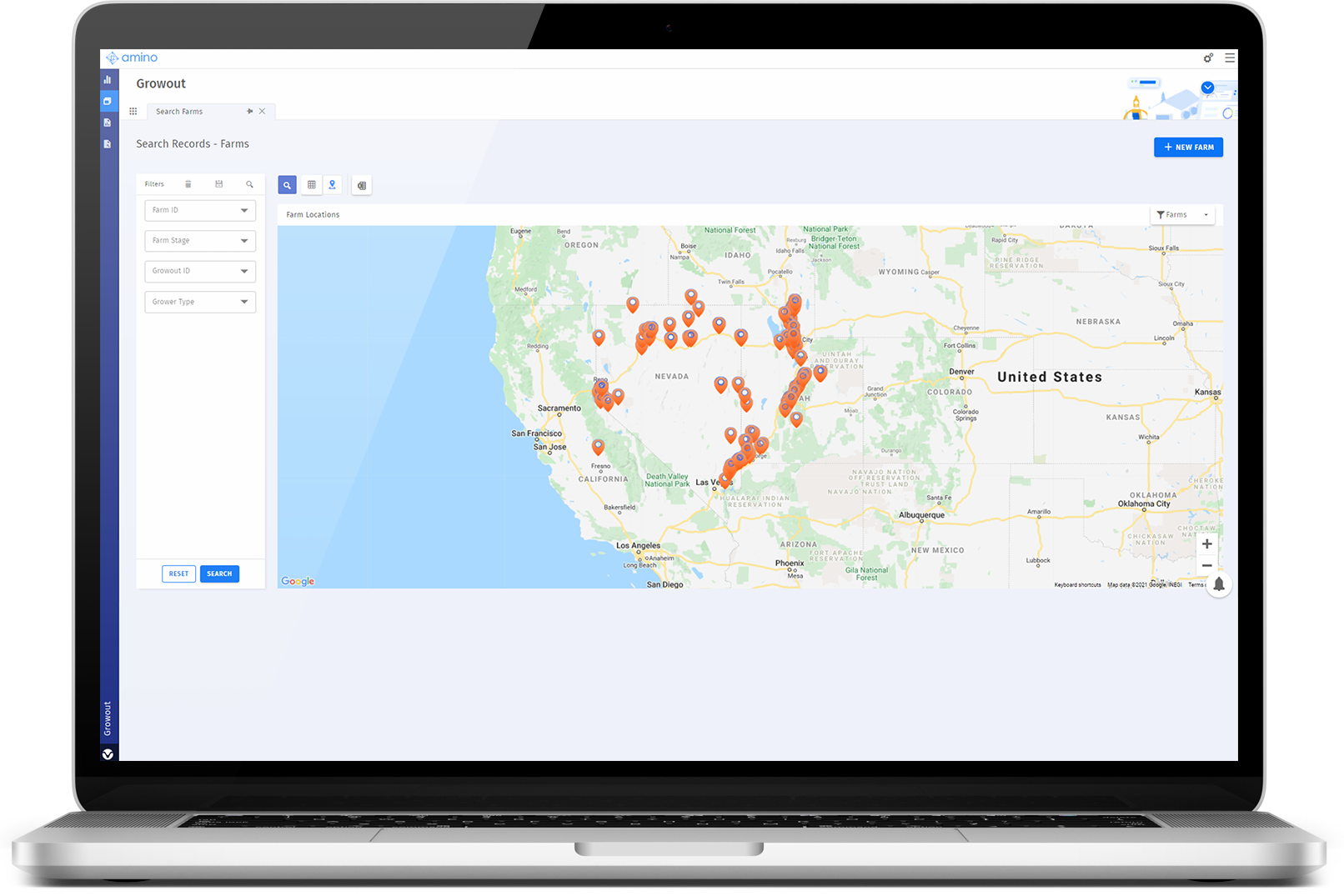Screen dimensions: 1344x896
Task: Switch to table grid view
Action: 312,185
